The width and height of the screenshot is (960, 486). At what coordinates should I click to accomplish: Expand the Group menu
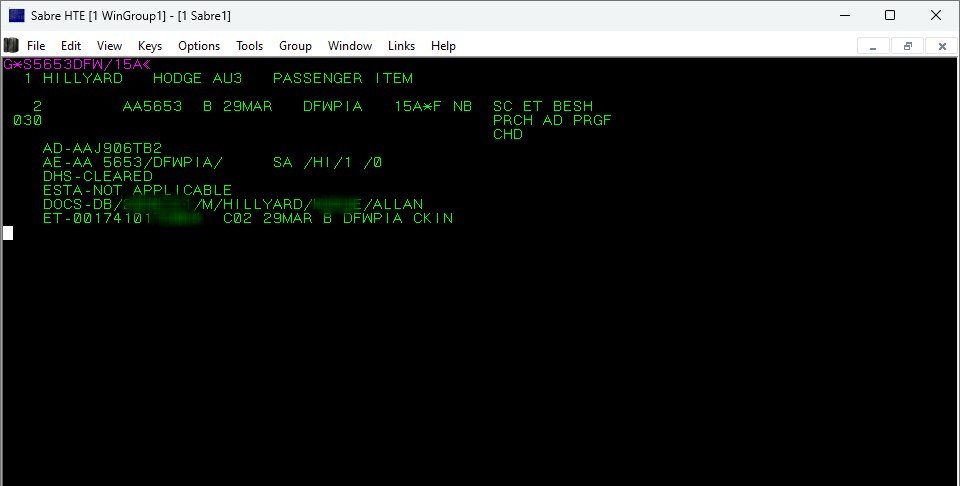295,46
